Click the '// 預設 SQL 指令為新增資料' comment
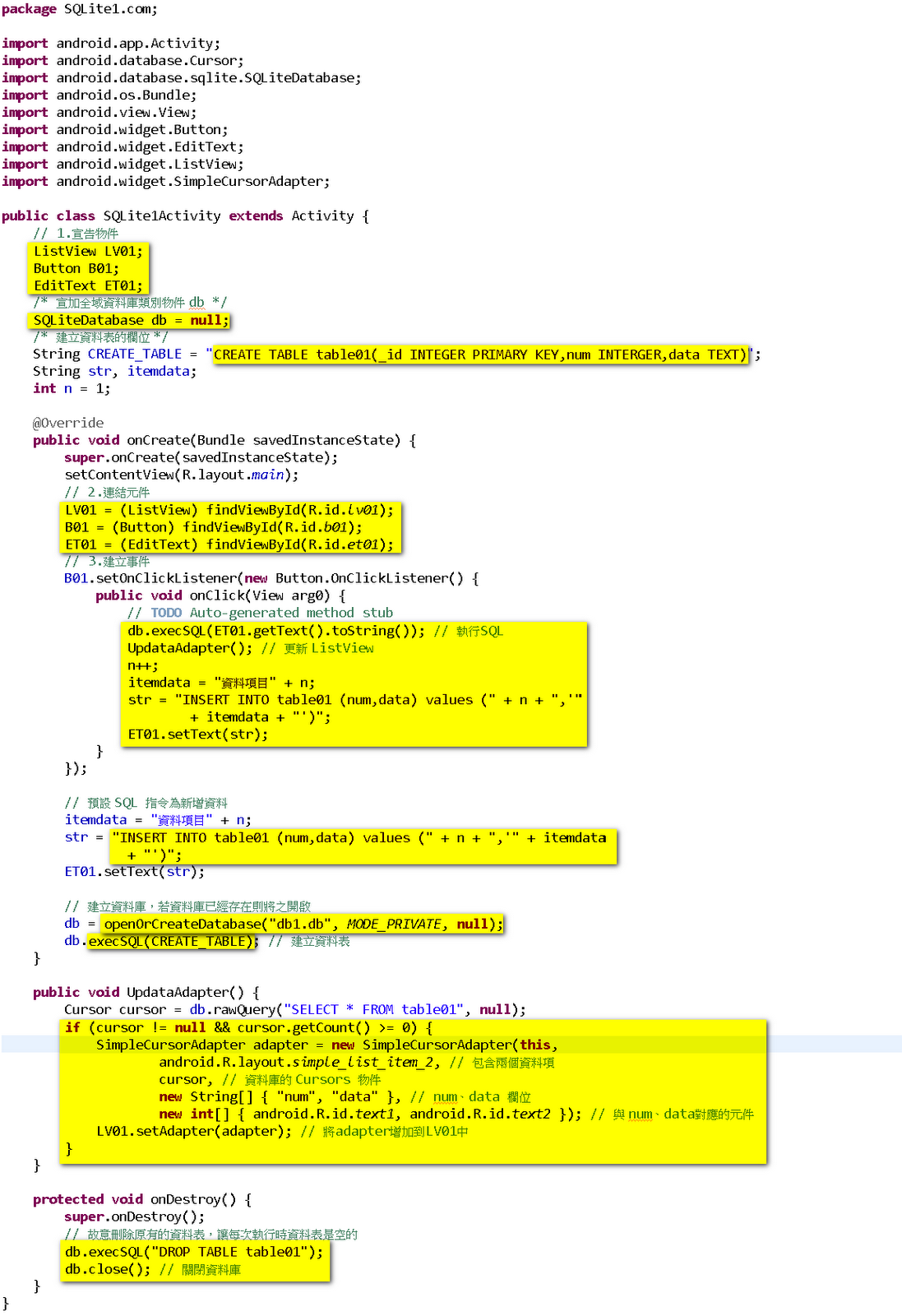Viewport: 902px width, 1316px height. [x=146, y=804]
